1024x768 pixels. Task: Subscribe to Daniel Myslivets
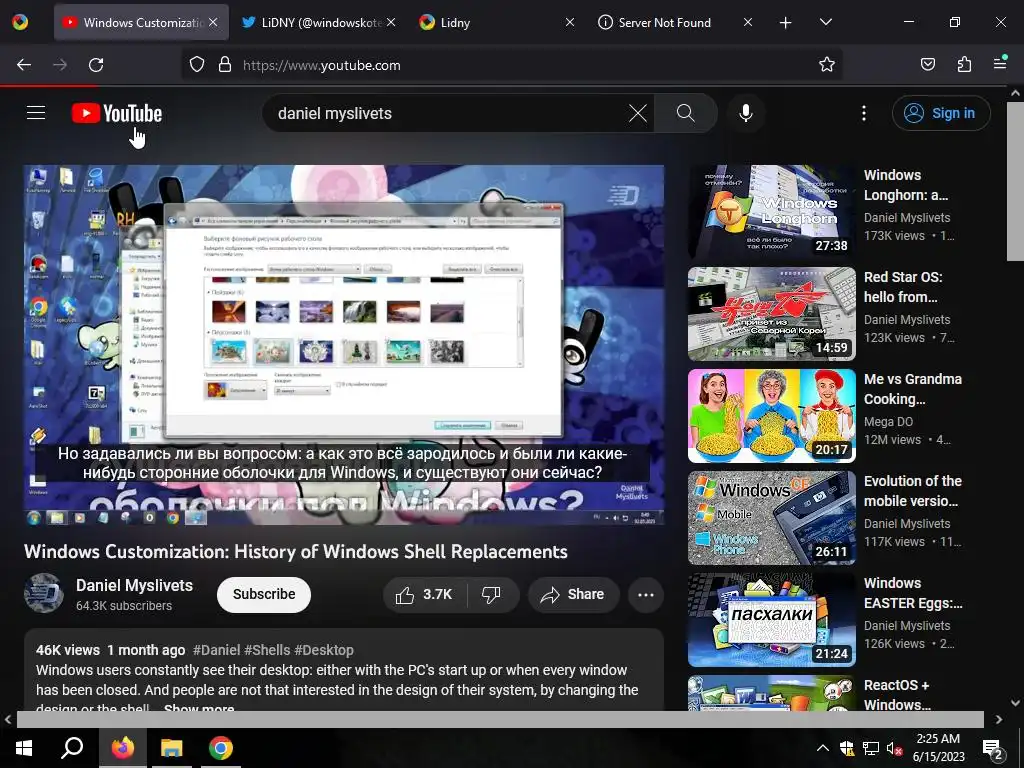tap(264, 594)
